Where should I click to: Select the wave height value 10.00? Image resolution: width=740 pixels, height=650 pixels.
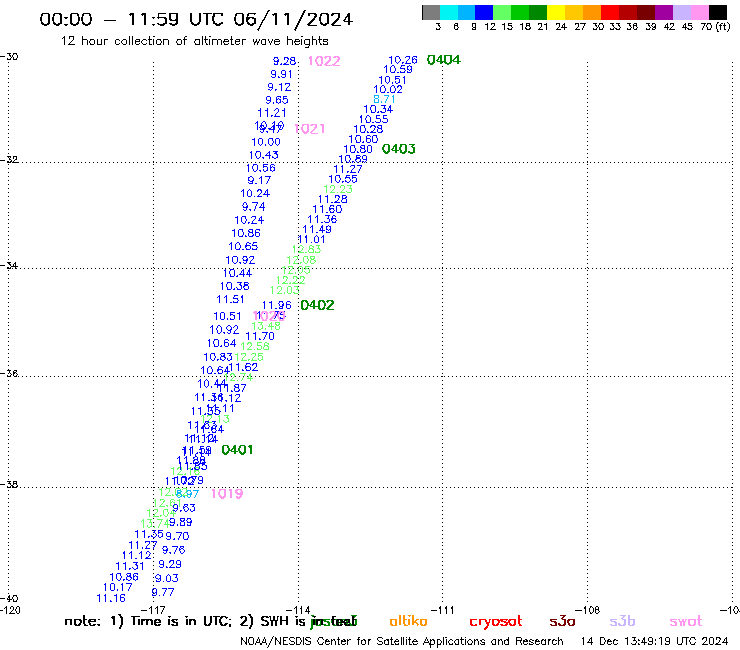[266, 142]
